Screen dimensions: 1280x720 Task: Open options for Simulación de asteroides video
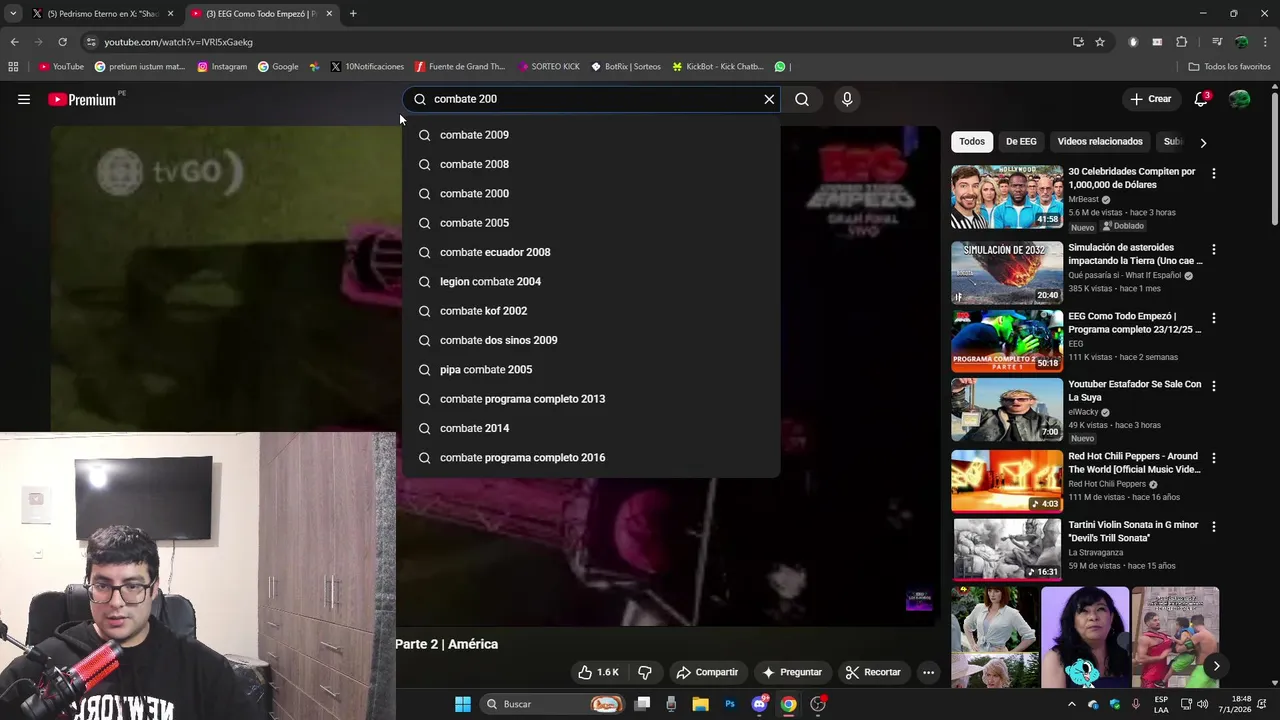1214,250
